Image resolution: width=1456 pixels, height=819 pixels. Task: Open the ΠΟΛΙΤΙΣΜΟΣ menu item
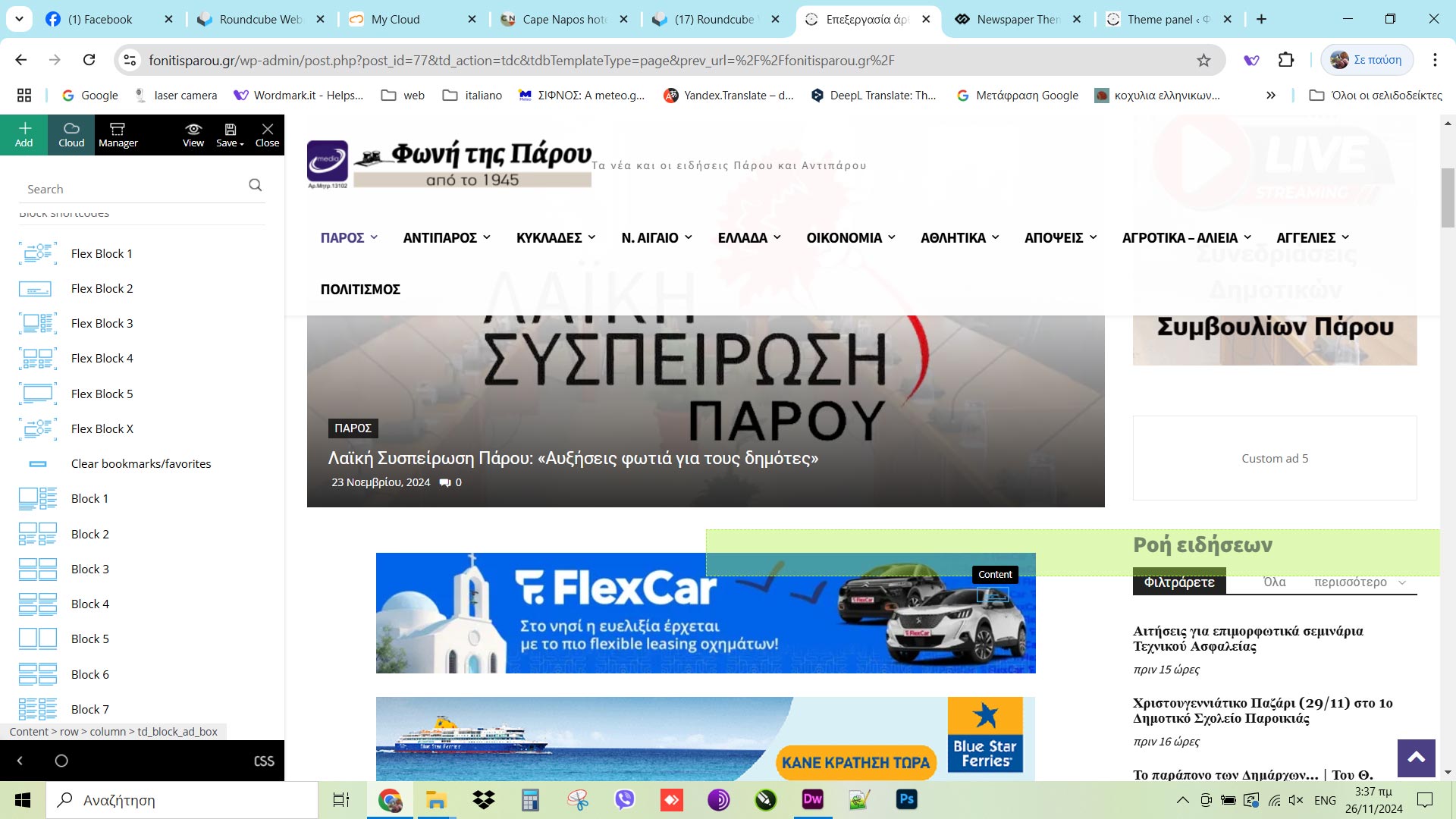(x=360, y=290)
